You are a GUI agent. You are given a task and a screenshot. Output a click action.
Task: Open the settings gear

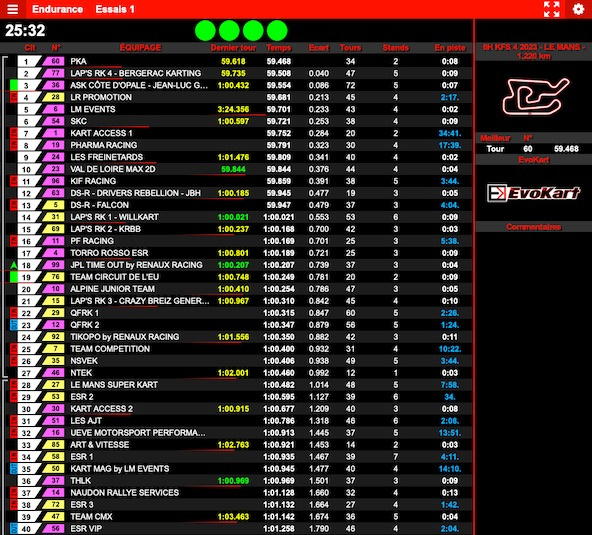578,9
